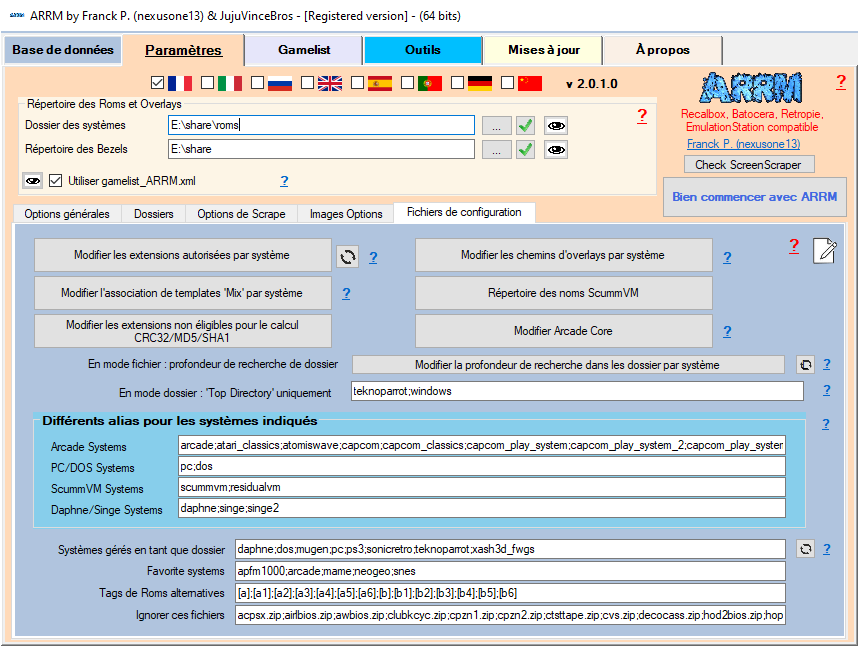This screenshot has height=647, width=859.
Task: Click refresh icon beside extensions autorisées button
Action: 346,256
